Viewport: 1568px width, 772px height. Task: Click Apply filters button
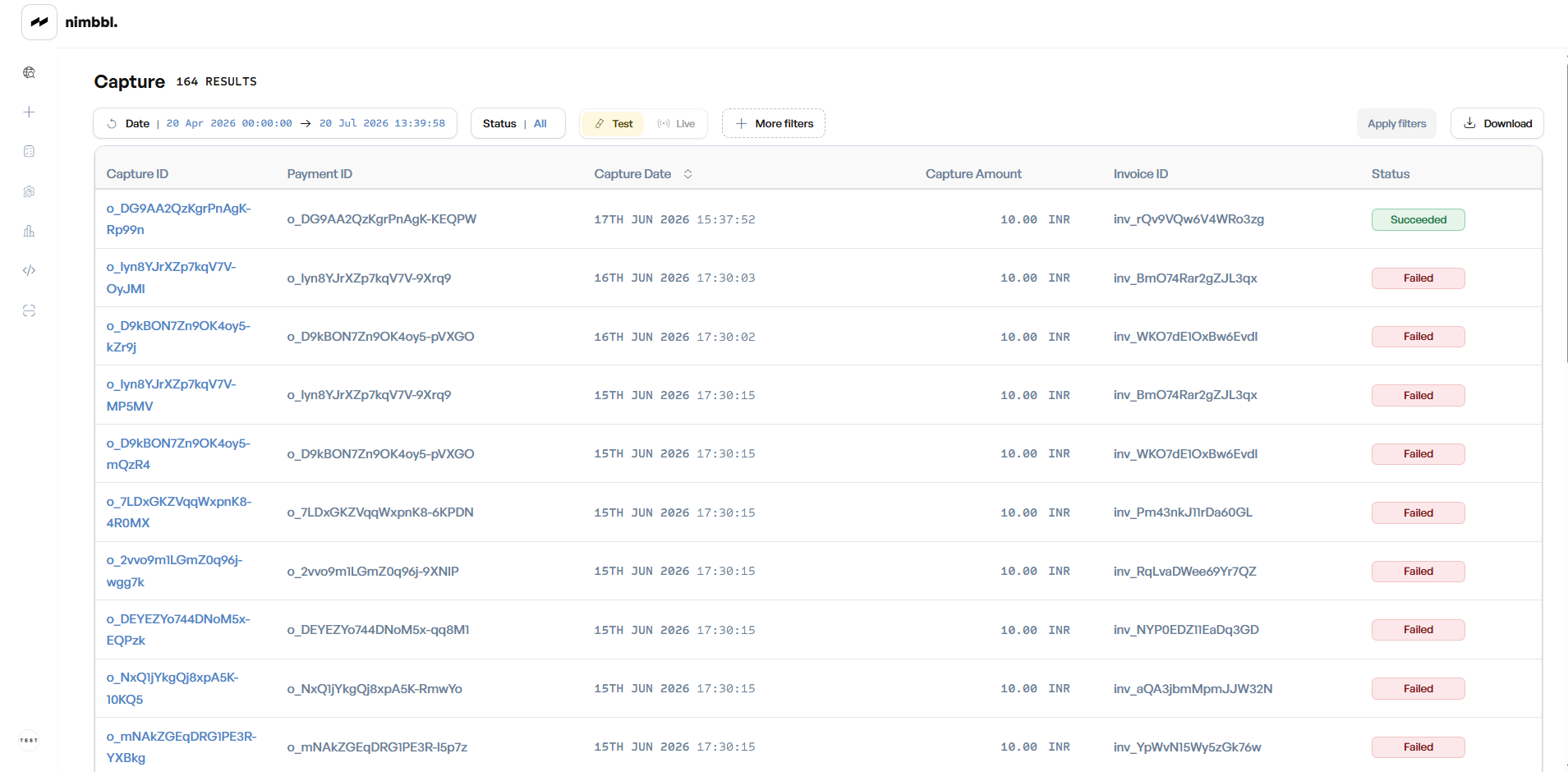pos(1396,124)
